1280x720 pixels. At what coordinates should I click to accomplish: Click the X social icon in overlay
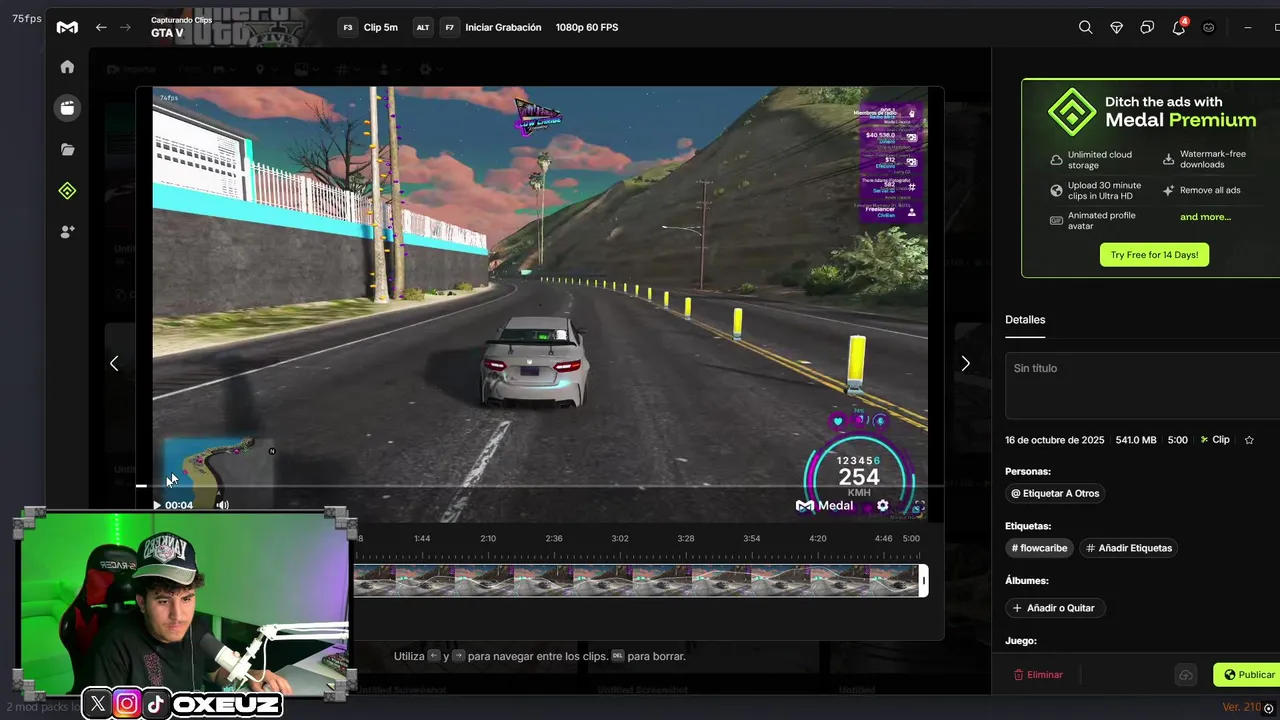[x=97, y=704]
